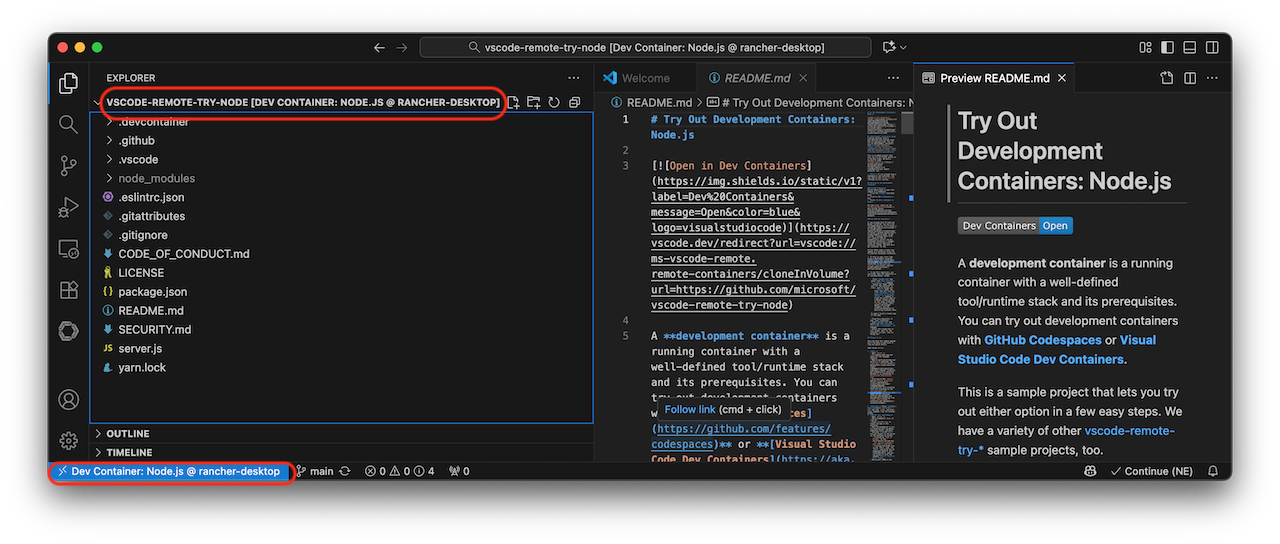
Task: Create a new folder in Explorer
Action: click(x=534, y=102)
